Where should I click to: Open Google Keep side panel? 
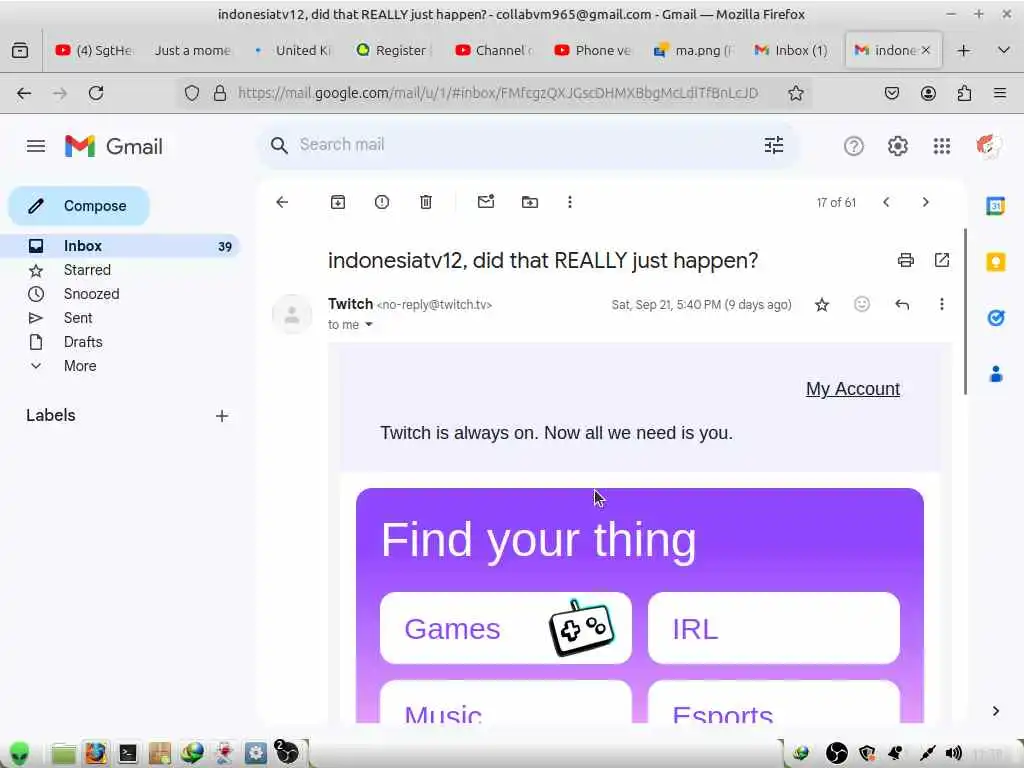[x=995, y=263]
